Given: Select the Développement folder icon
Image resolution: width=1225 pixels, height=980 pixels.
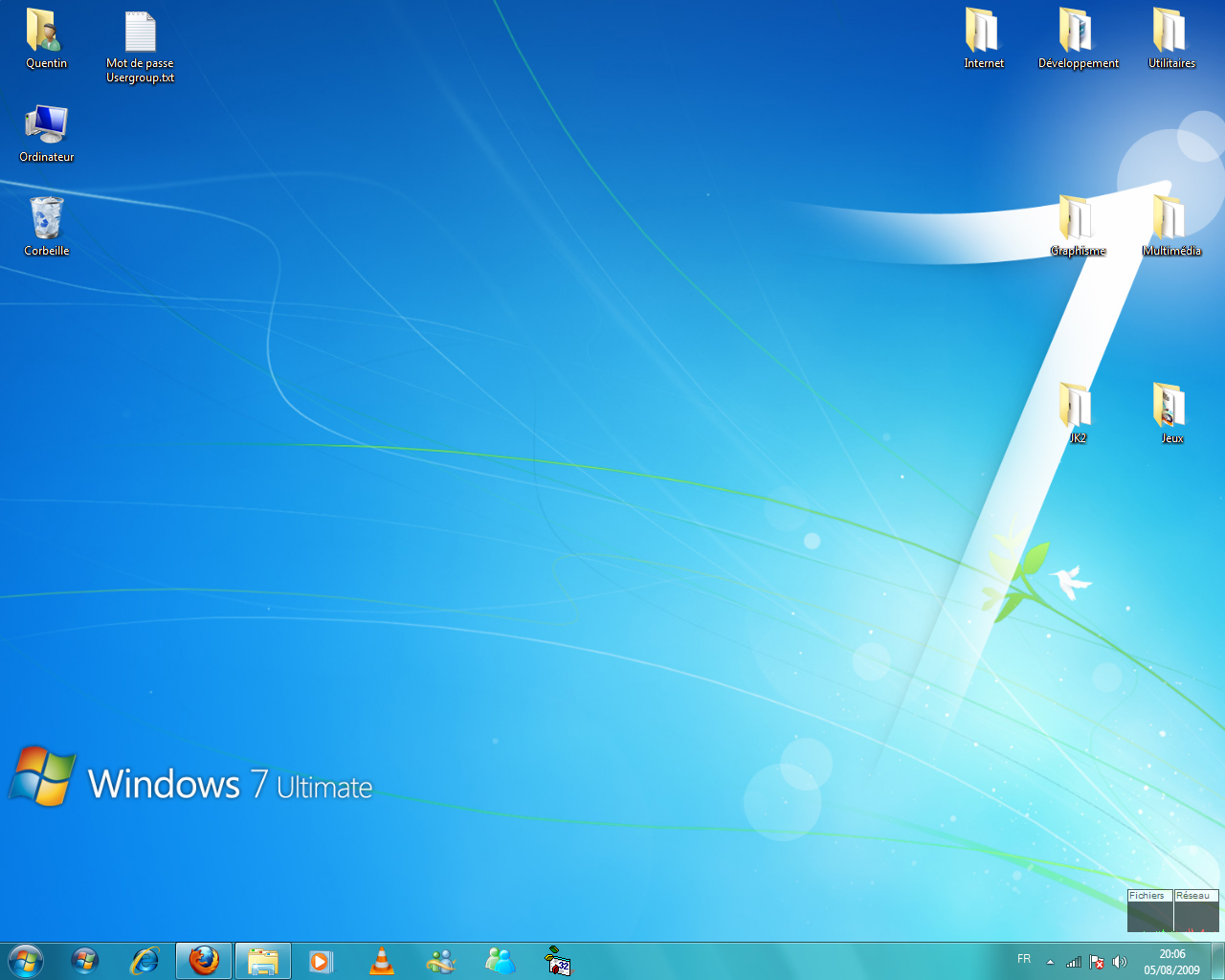Looking at the screenshot, I should pos(1078,38).
